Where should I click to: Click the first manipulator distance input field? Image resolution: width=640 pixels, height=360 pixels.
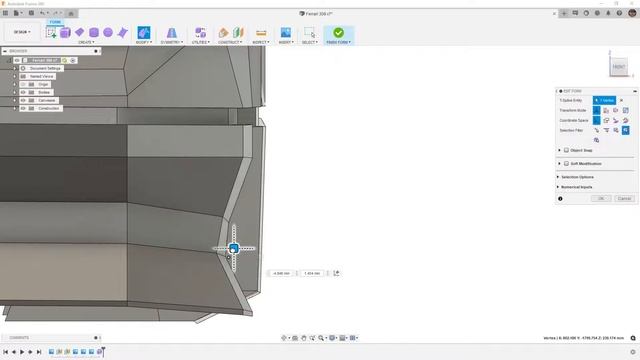click(x=281, y=273)
